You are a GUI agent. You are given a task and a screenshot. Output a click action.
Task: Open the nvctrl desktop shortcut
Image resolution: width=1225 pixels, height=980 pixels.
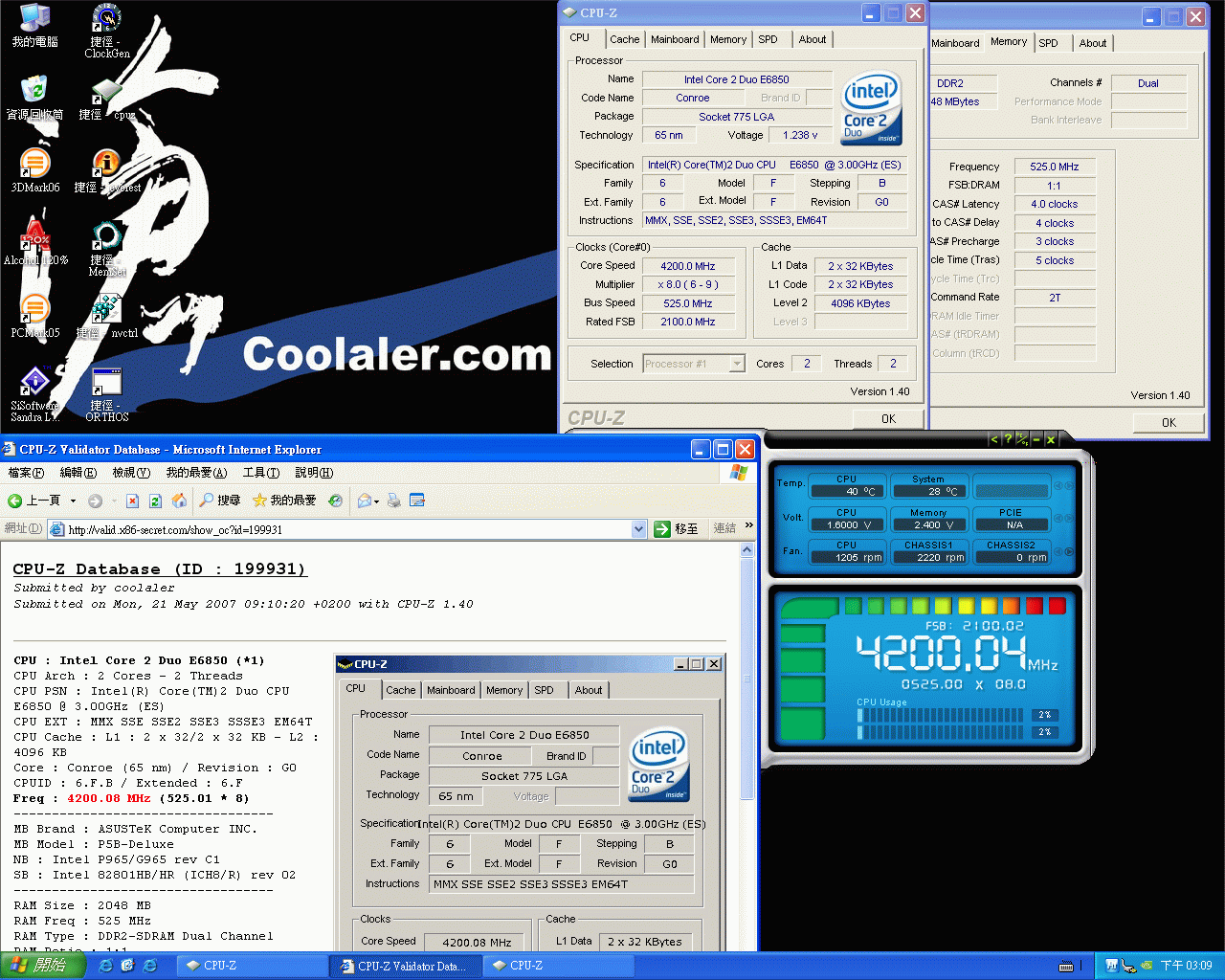coord(107,317)
